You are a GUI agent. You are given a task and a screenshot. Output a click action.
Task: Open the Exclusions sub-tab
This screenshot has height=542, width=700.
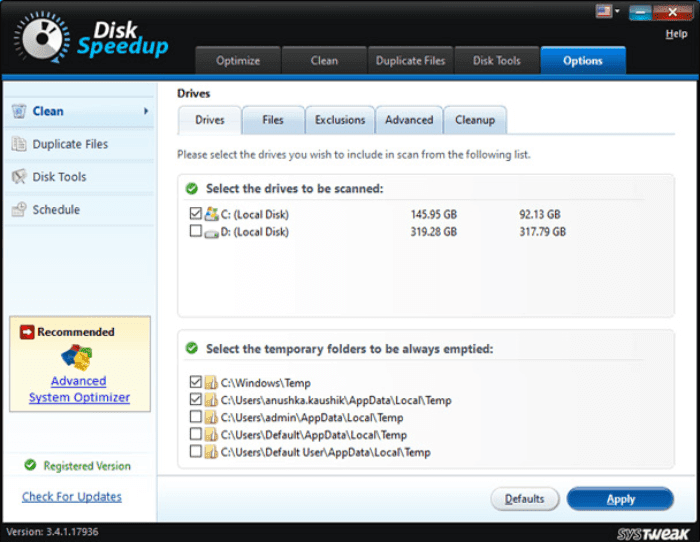pyautogui.click(x=340, y=120)
